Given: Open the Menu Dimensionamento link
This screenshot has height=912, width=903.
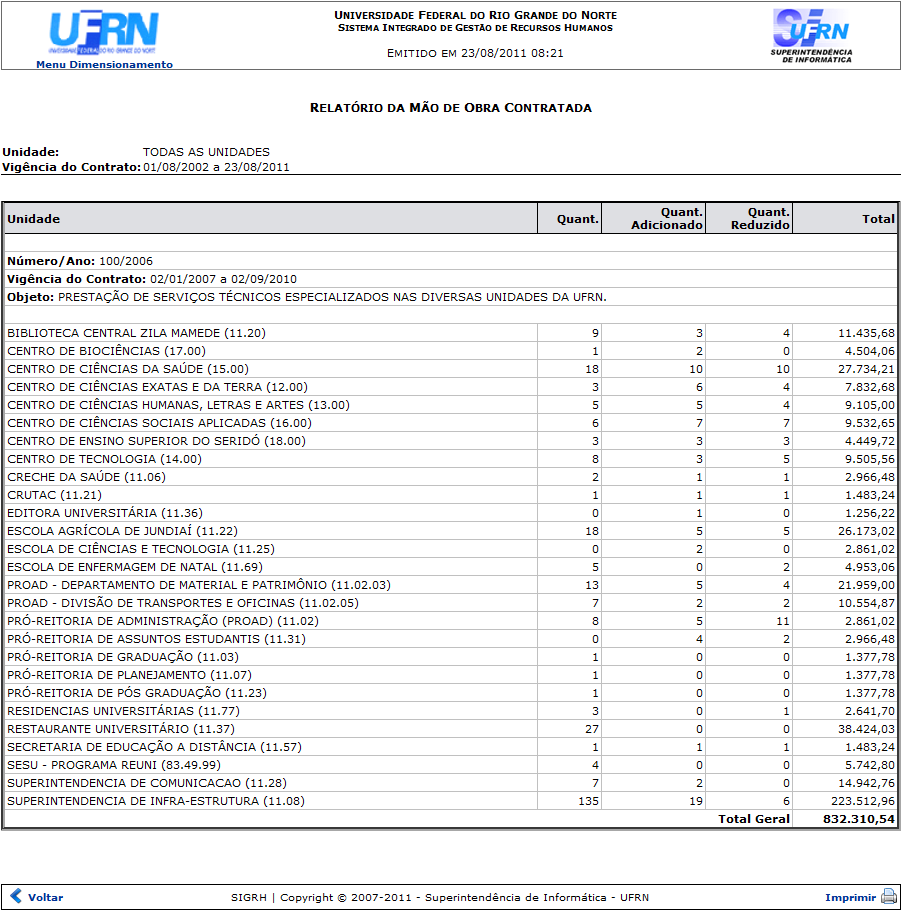Looking at the screenshot, I should click(x=104, y=65).
